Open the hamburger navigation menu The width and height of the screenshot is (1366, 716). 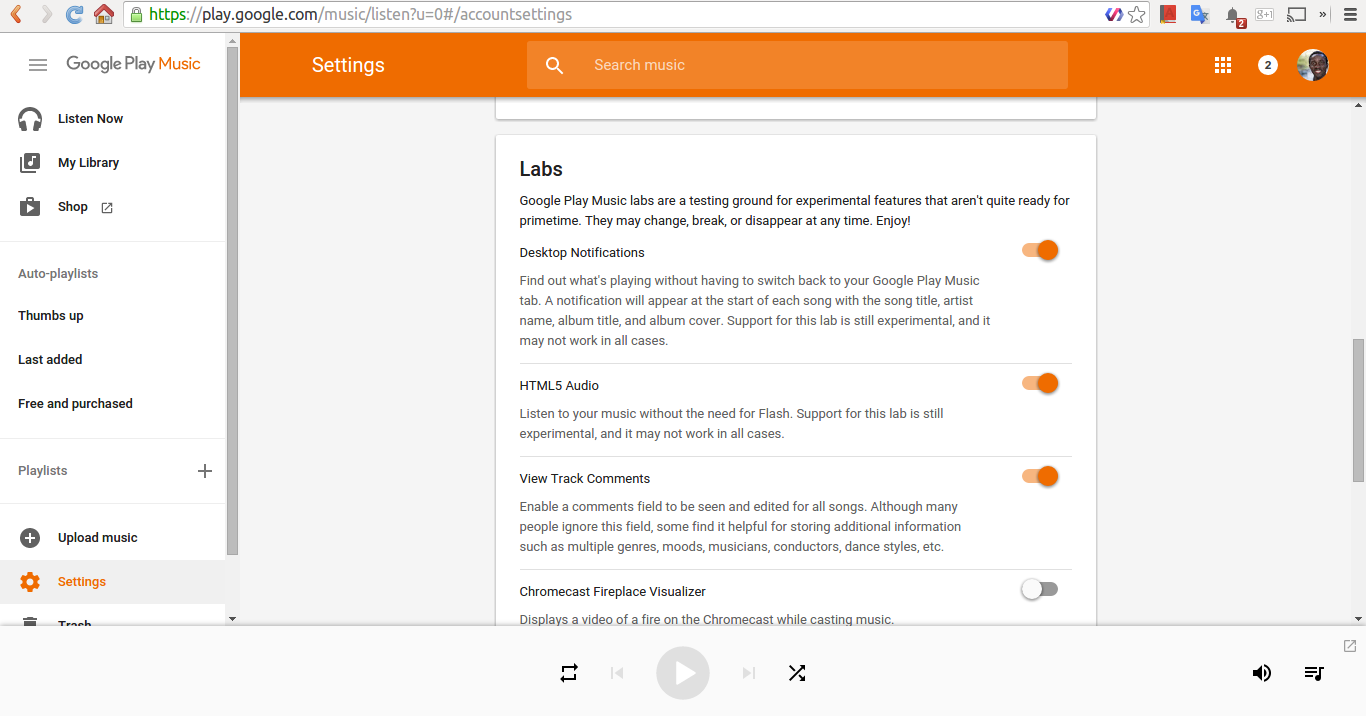(x=38, y=65)
